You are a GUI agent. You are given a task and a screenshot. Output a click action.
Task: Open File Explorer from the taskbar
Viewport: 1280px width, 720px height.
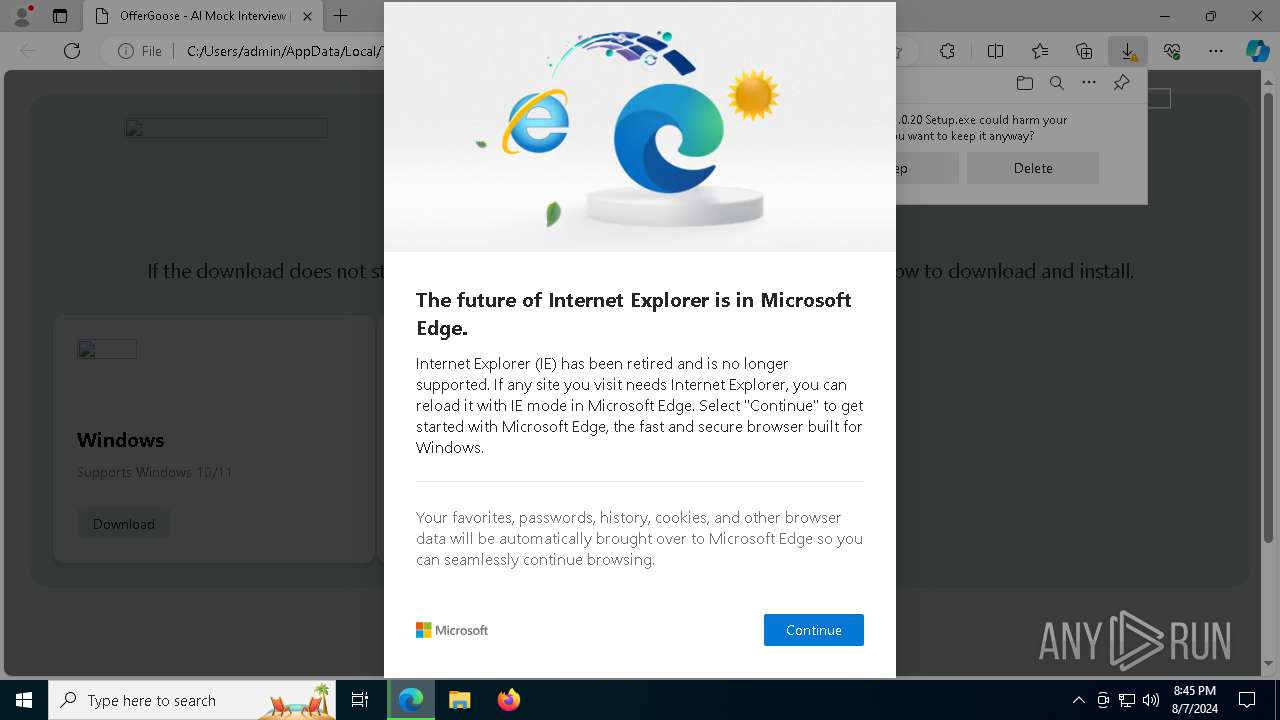(459, 700)
